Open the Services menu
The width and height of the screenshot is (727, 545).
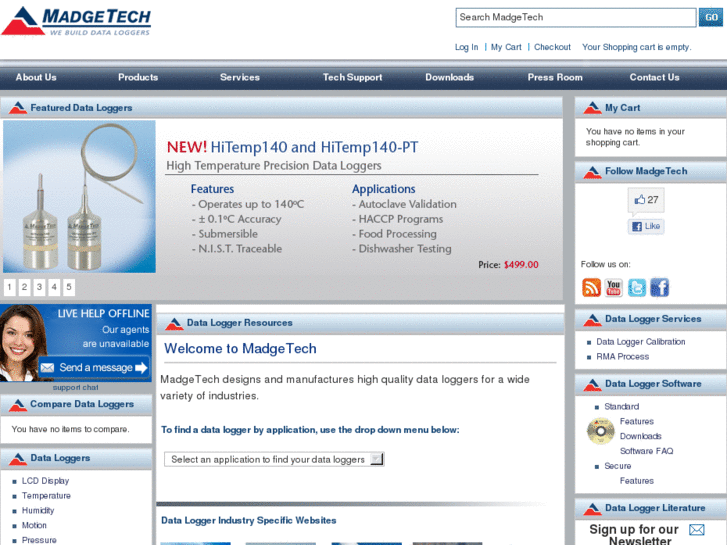[x=240, y=77]
